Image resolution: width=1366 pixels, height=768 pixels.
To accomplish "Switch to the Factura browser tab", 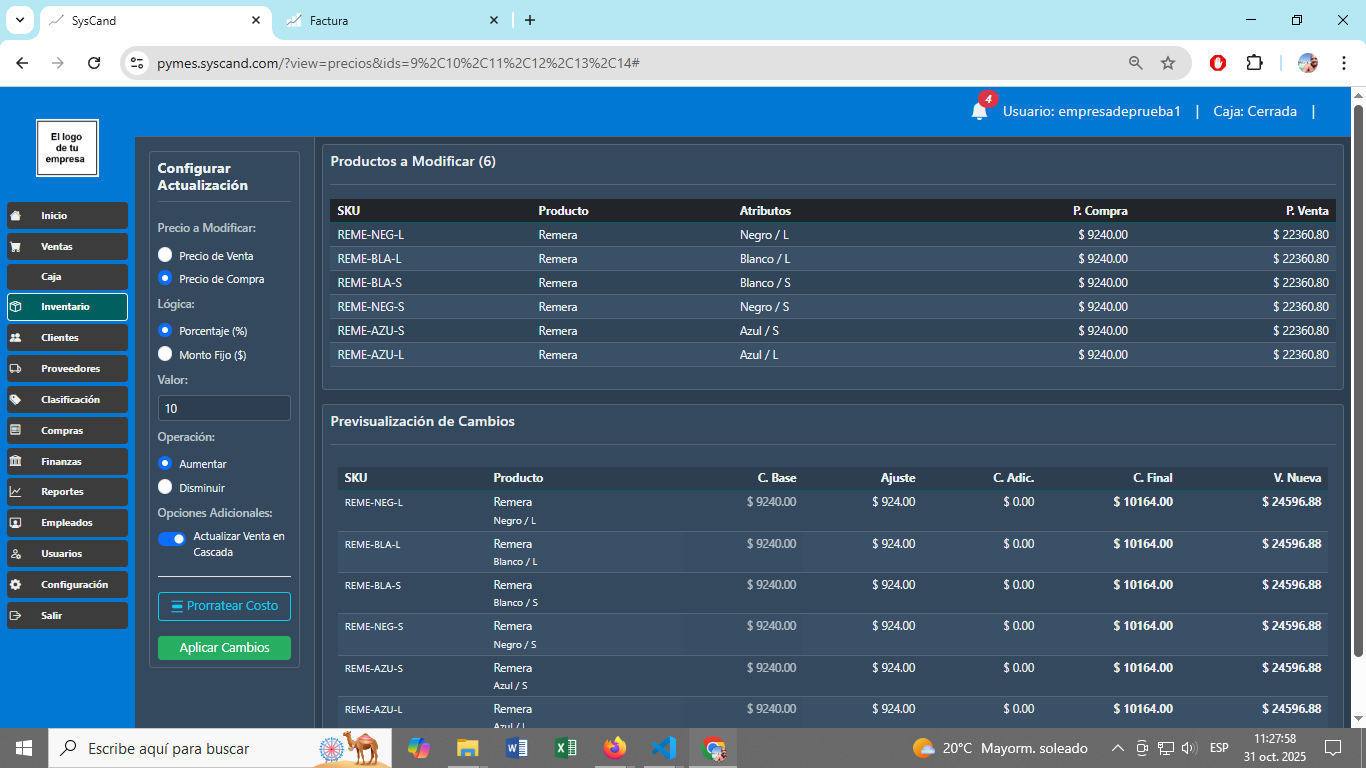I will click(390, 20).
